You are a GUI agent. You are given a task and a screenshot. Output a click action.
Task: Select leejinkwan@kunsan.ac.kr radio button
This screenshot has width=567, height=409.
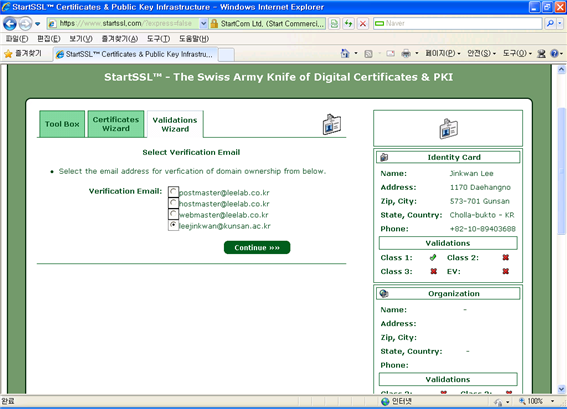[174, 225]
